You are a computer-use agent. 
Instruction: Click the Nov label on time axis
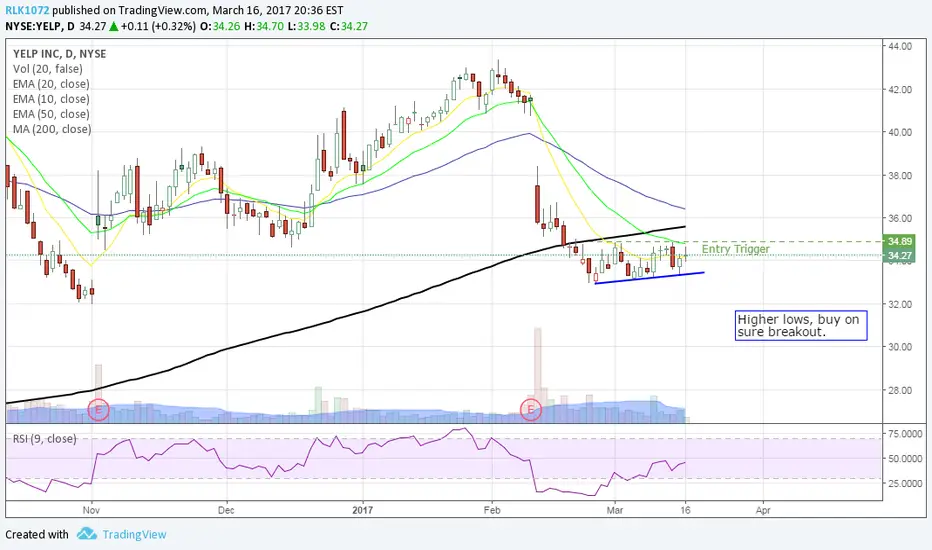[x=91, y=510]
